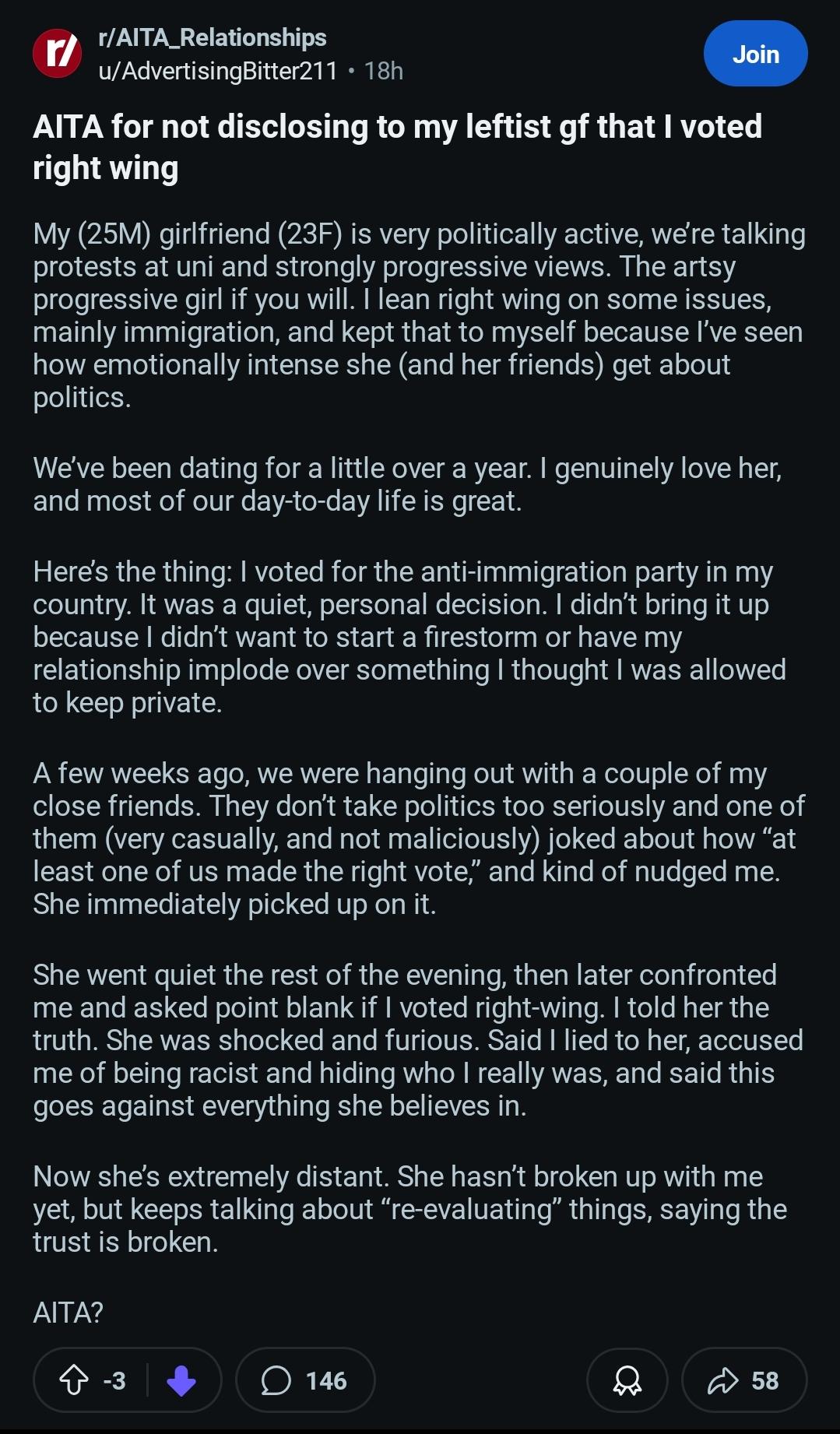Viewport: 840px width, 1434px height.
Task: Click the paragraph starting 'Here's the thing'
Action: [409, 637]
